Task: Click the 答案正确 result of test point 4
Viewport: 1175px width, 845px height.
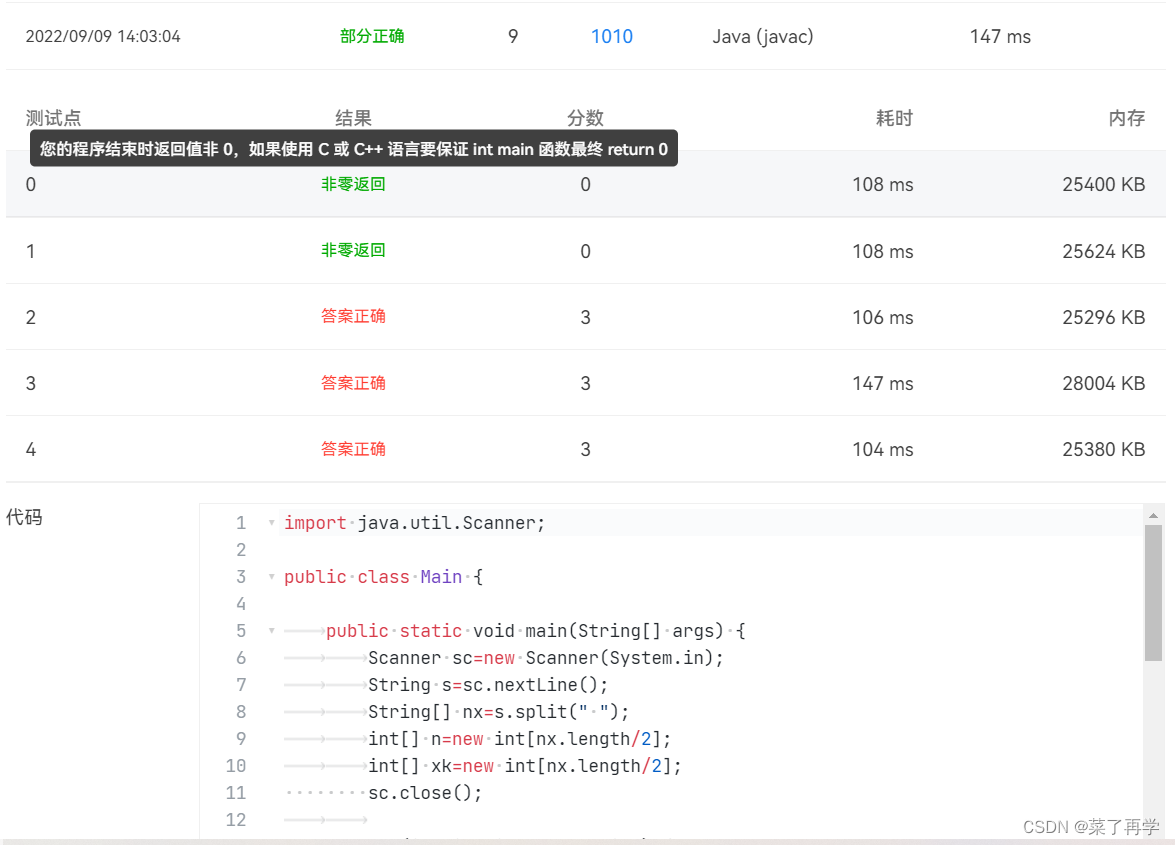Action: 353,448
